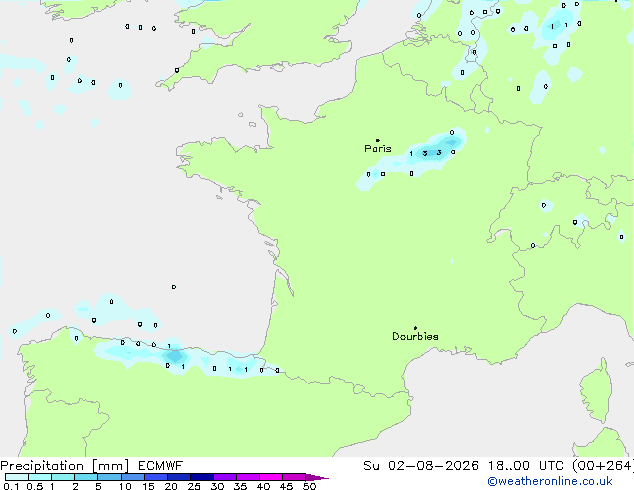634x490 pixels.
Task: Click the Su 02-08-2026 date text
Action: pyautogui.click(x=421, y=466)
